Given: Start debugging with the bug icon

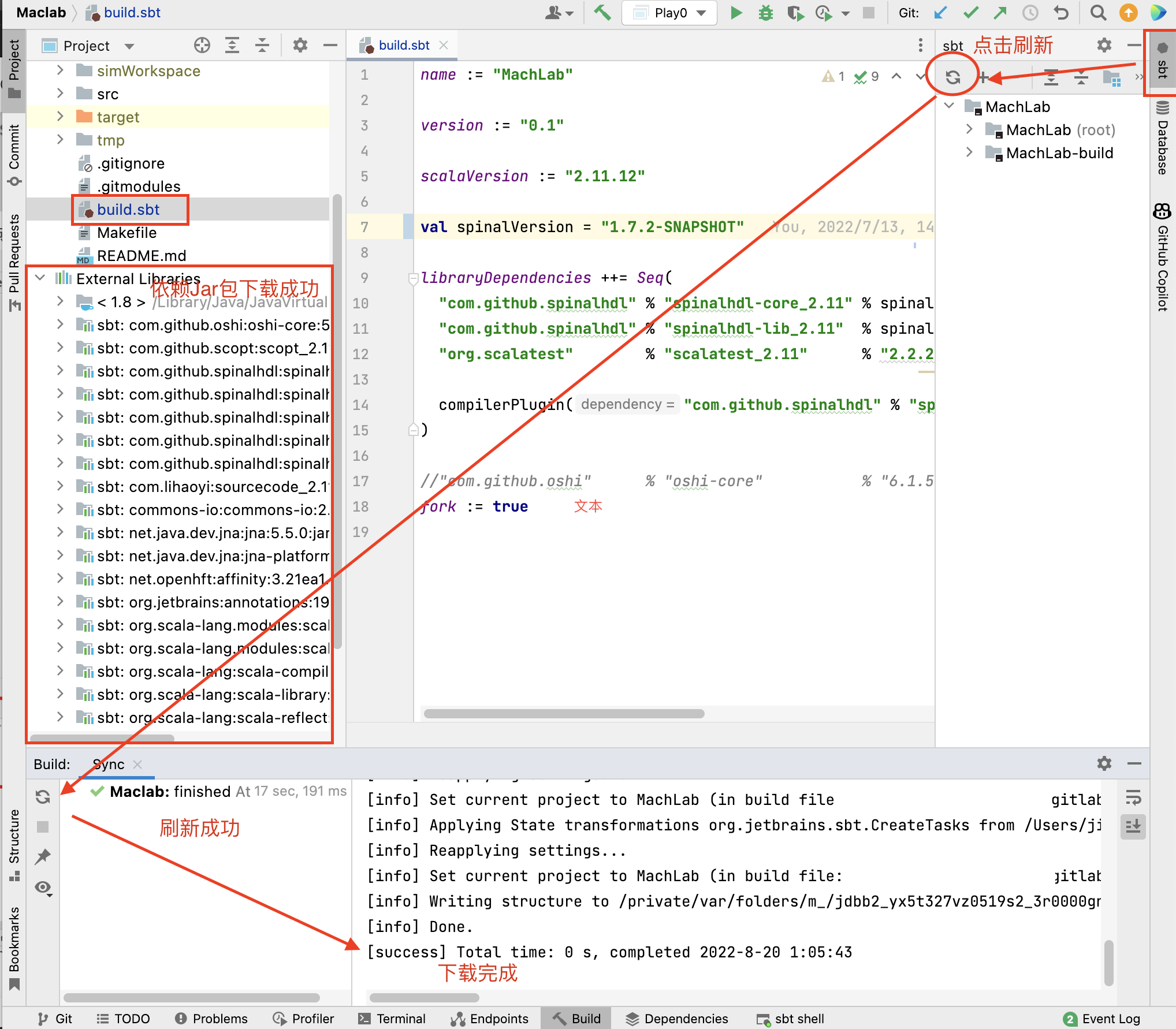Looking at the screenshot, I should [765, 13].
